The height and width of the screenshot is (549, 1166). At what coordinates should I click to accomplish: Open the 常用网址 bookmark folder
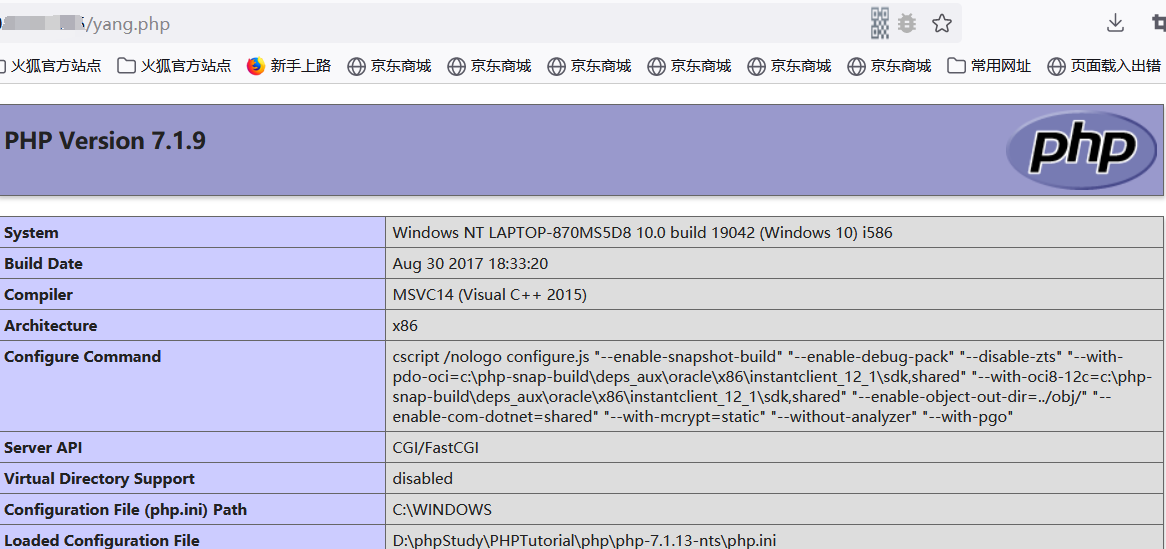pyautogui.click(x=990, y=66)
